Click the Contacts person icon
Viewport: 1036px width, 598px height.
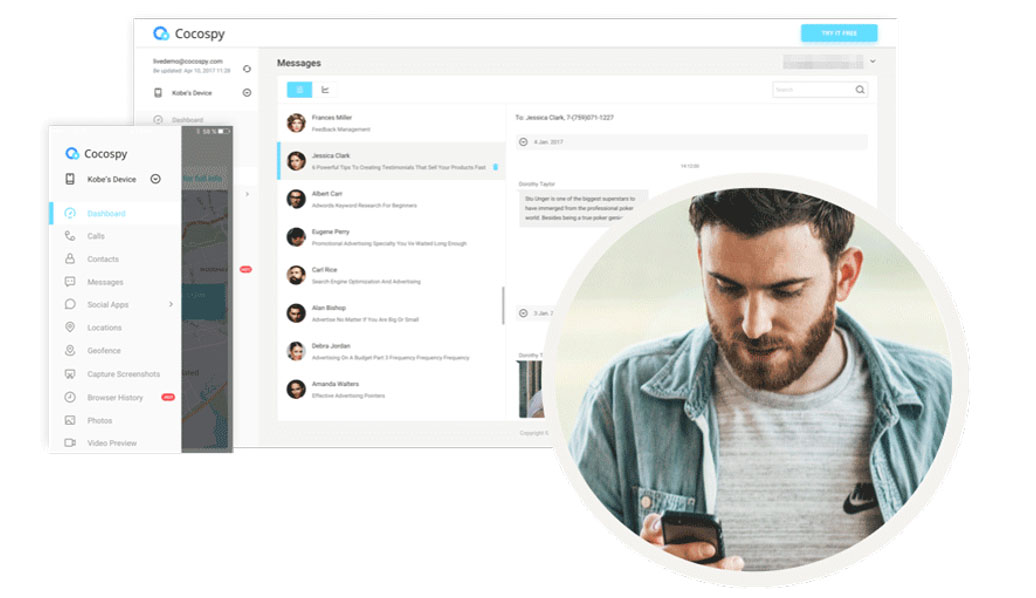click(x=70, y=258)
